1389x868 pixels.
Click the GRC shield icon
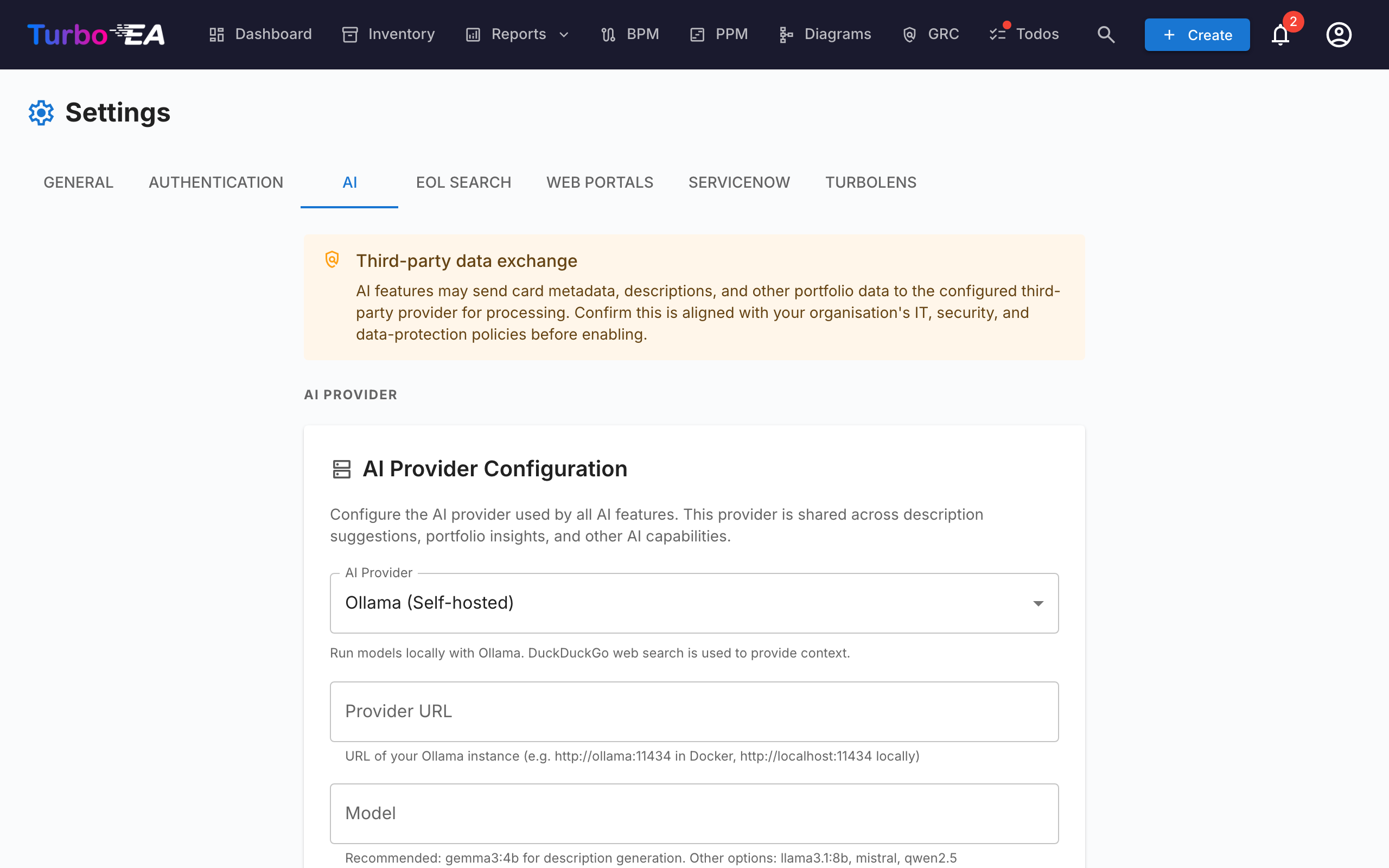point(909,34)
